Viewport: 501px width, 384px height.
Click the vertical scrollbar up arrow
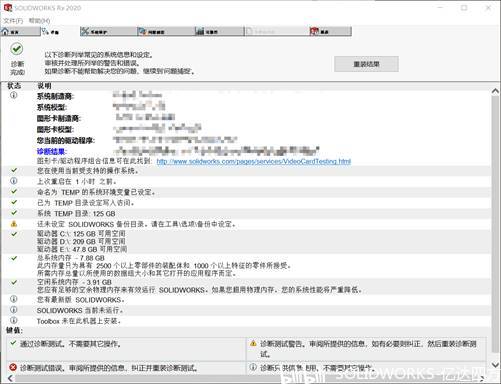(x=495, y=91)
